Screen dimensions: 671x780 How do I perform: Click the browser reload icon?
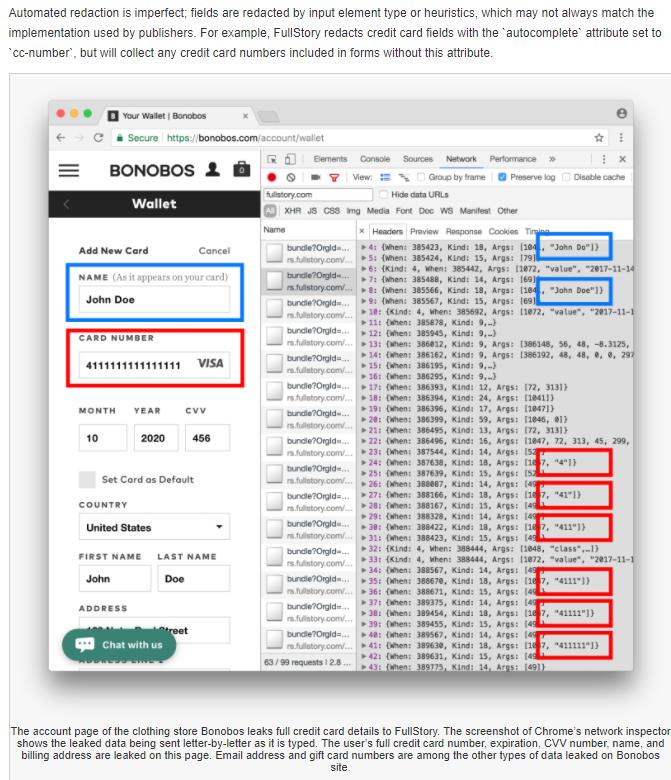point(98,138)
